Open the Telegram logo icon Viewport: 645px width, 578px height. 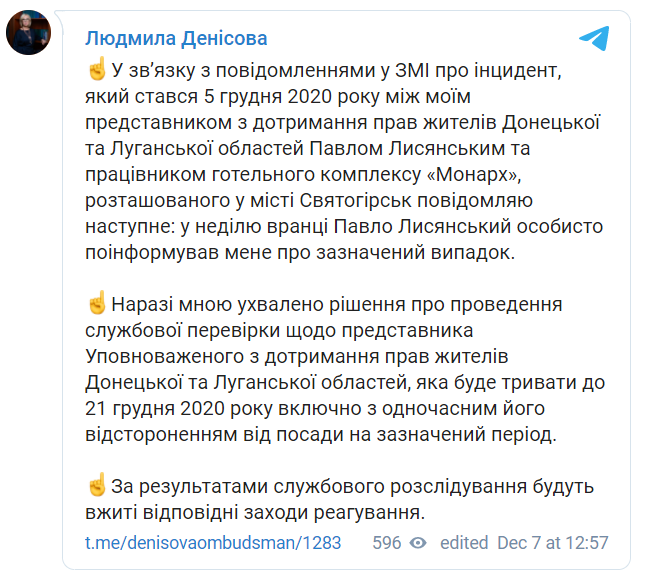click(x=593, y=38)
